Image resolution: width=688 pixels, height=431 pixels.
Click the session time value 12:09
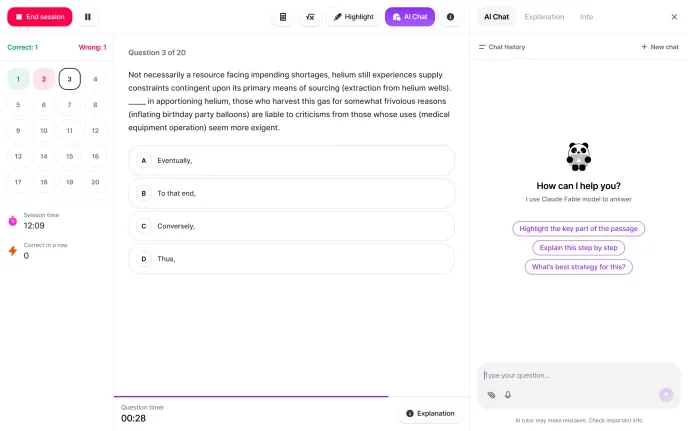34,226
